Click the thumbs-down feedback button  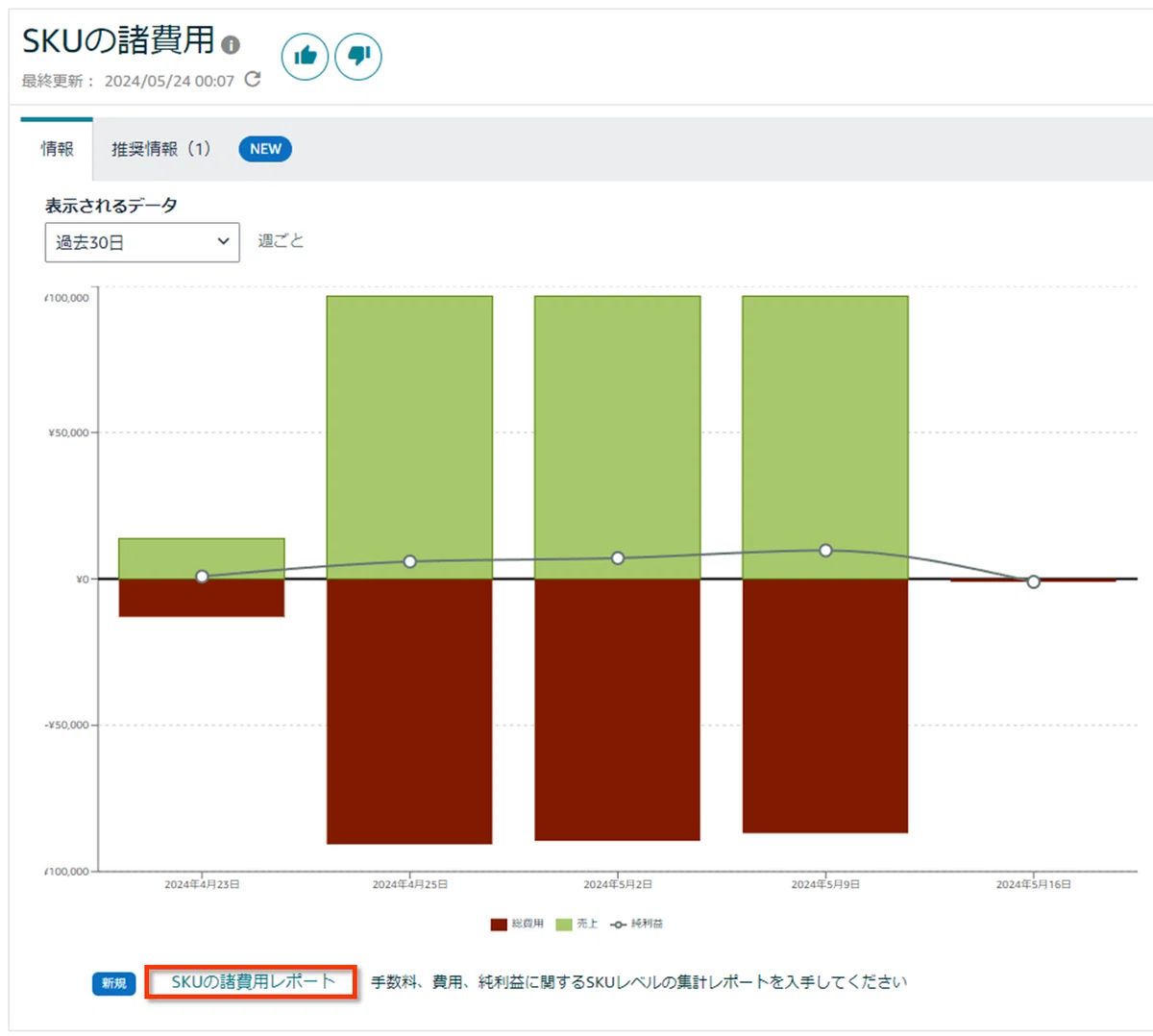click(x=358, y=56)
